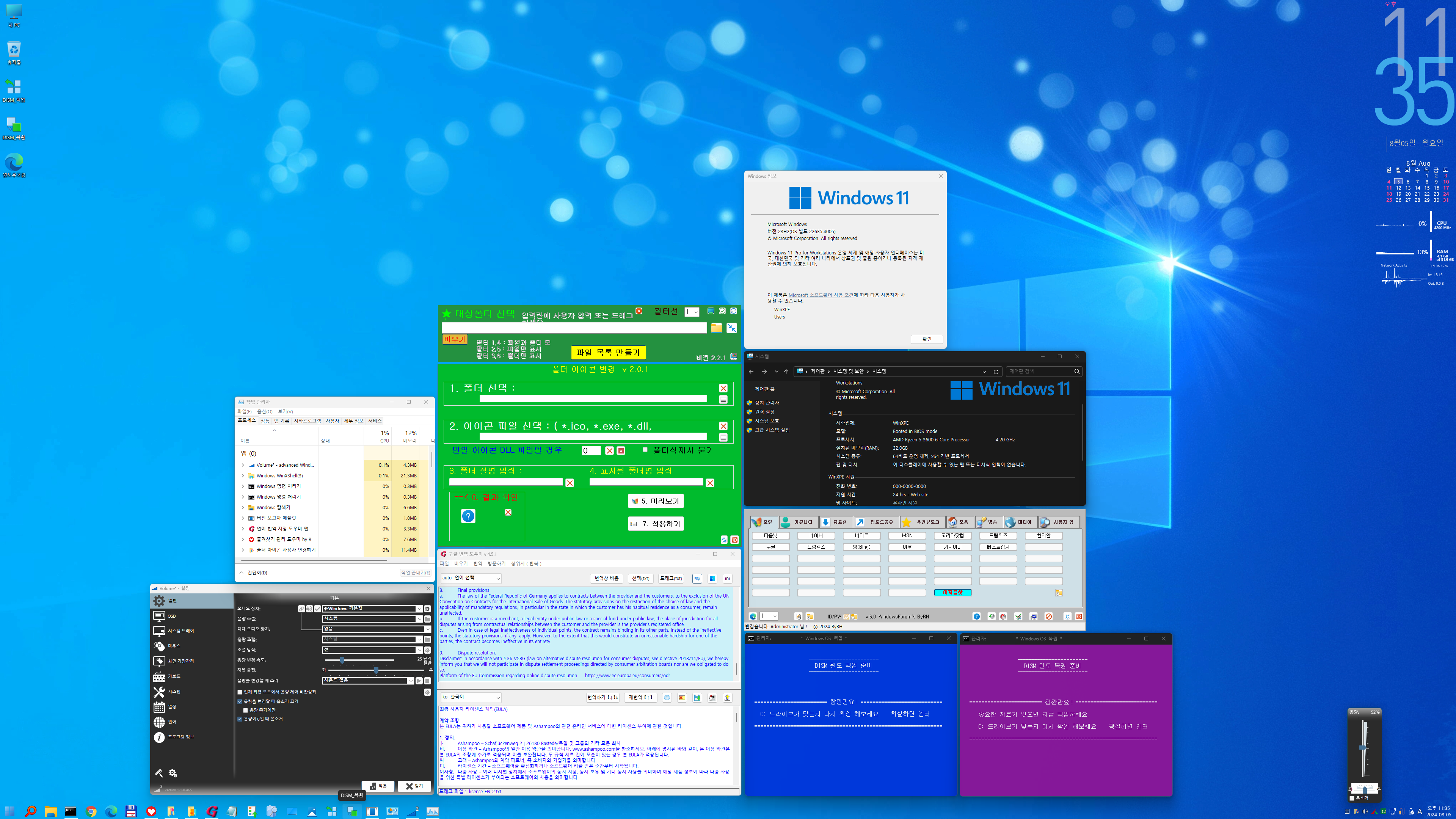
Task: Open the ko 한국어 target language dropdown
Action: (471, 698)
